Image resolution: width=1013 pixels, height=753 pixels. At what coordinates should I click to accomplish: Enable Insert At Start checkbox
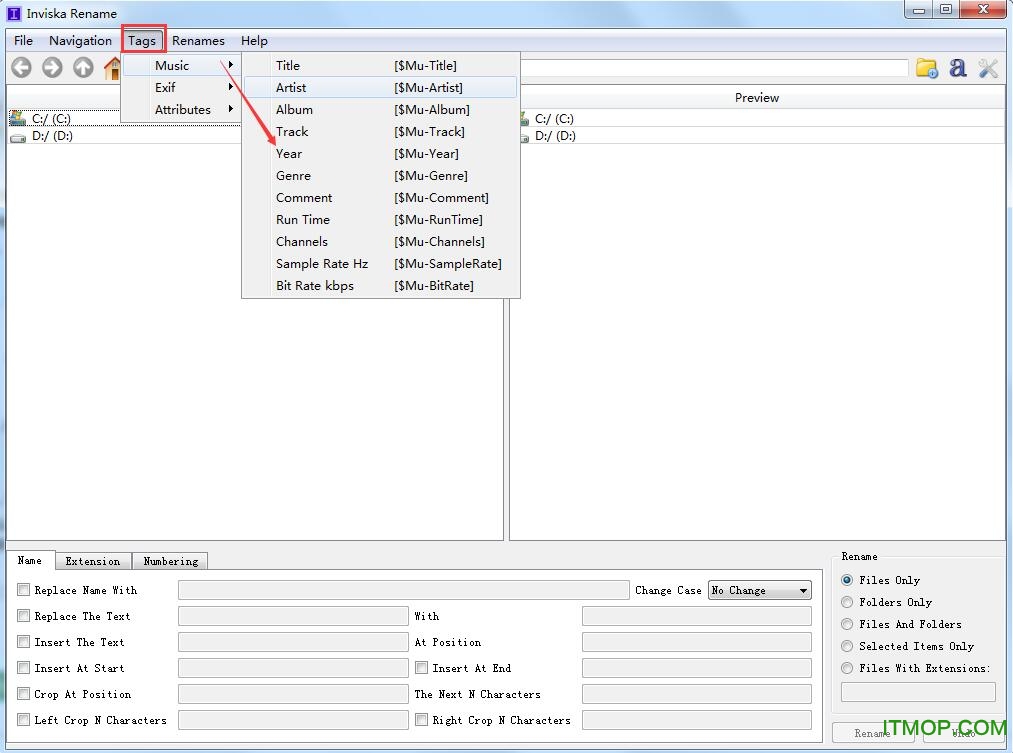pyautogui.click(x=24, y=667)
